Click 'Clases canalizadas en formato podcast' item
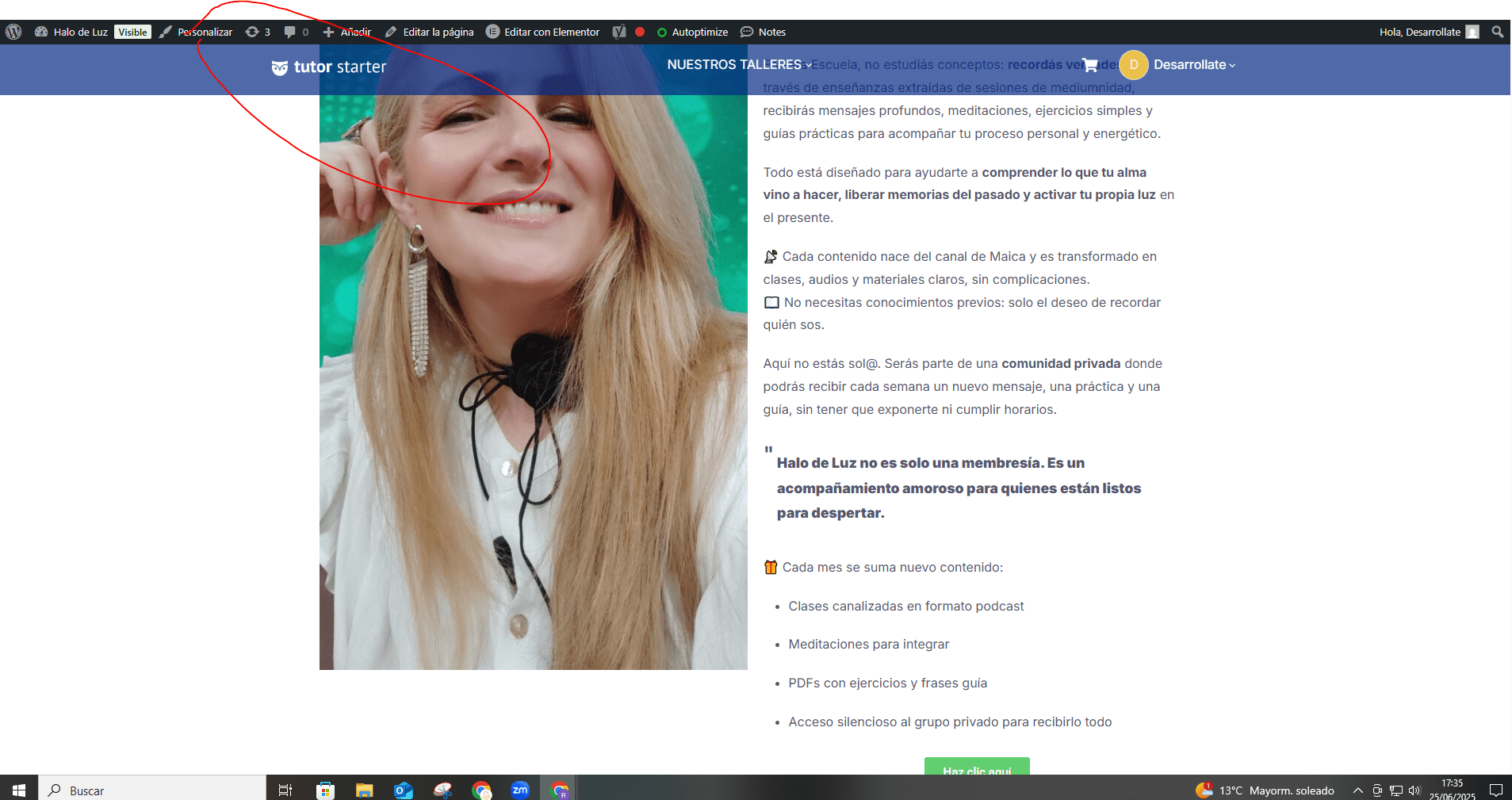Image resolution: width=1512 pixels, height=800 pixels. tap(905, 606)
